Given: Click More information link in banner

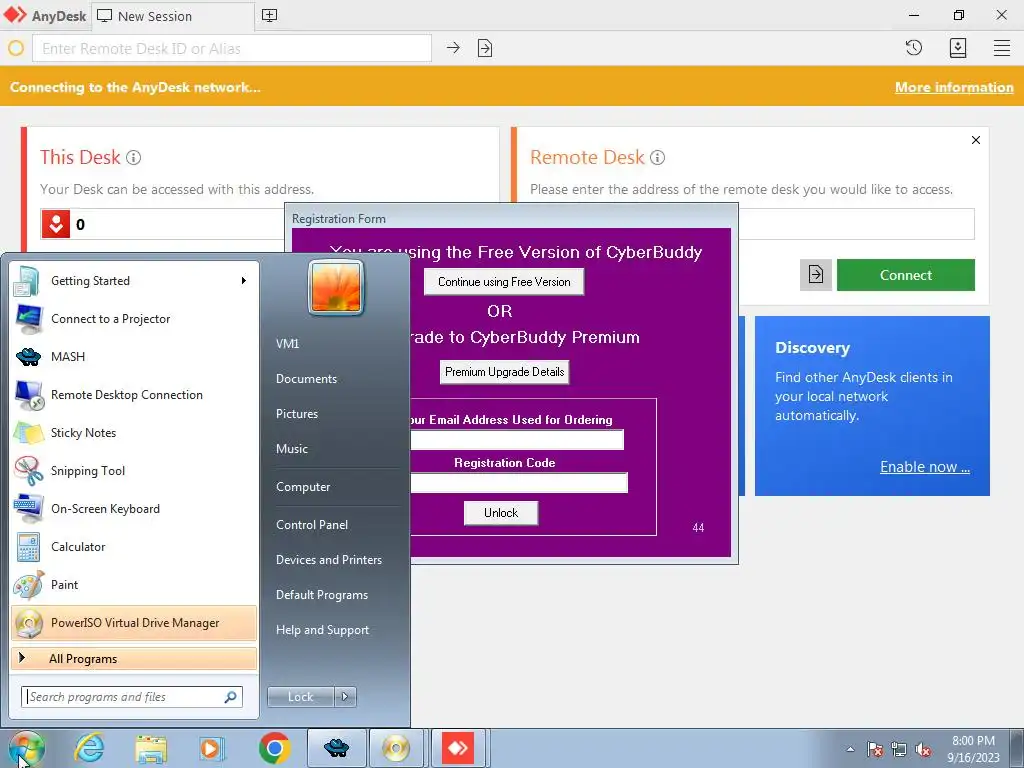Looking at the screenshot, I should pos(954,87).
